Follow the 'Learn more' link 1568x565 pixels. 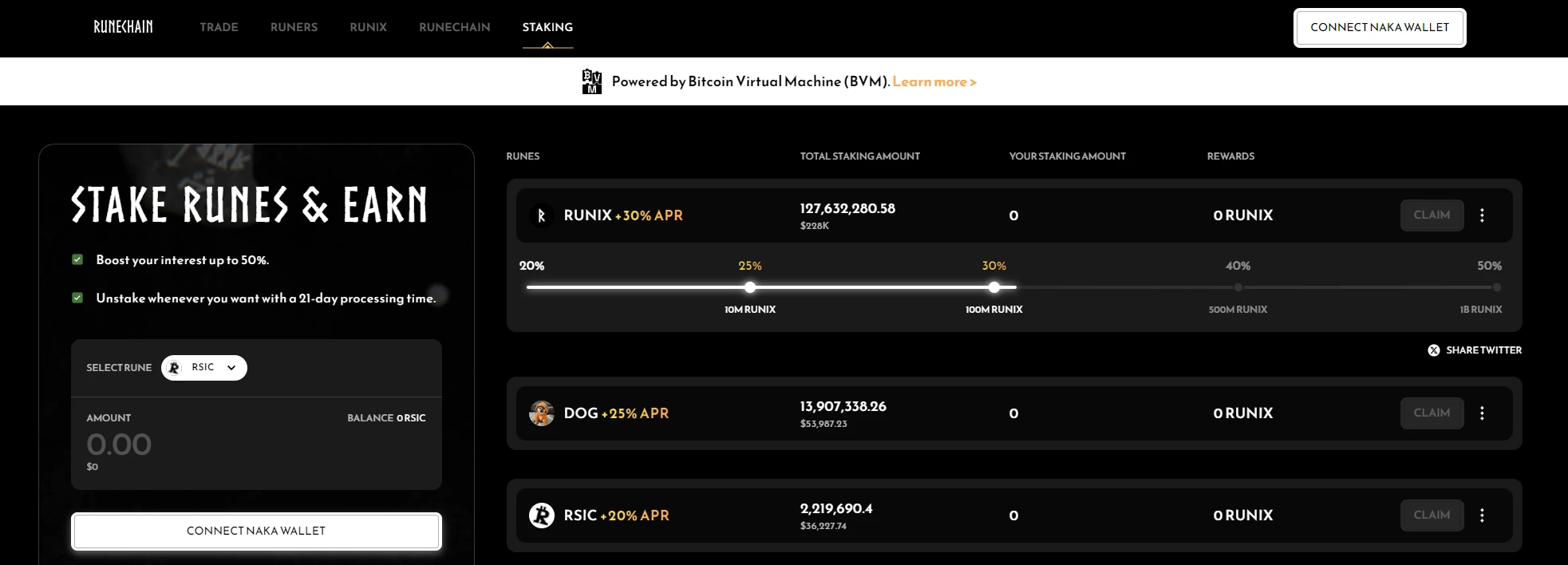click(934, 81)
